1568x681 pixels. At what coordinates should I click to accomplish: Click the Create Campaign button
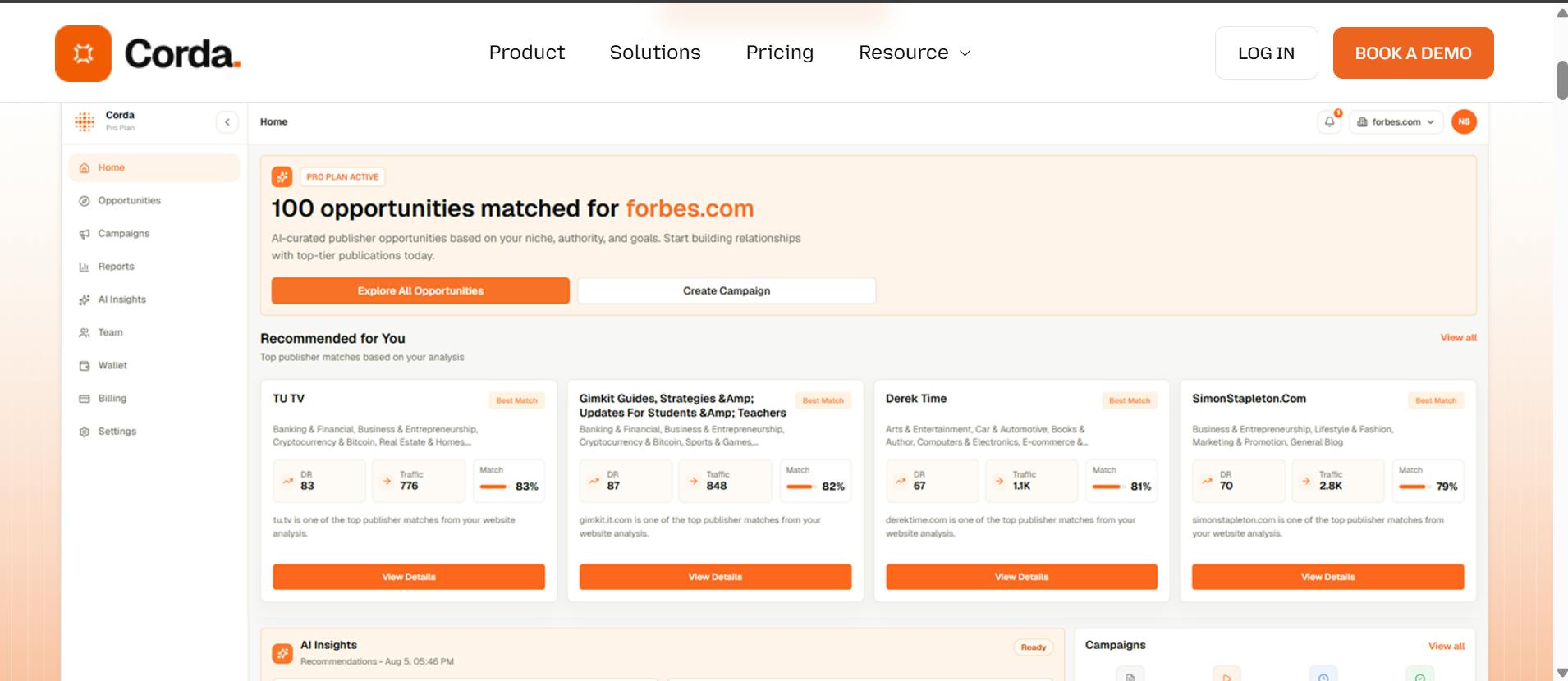click(727, 290)
